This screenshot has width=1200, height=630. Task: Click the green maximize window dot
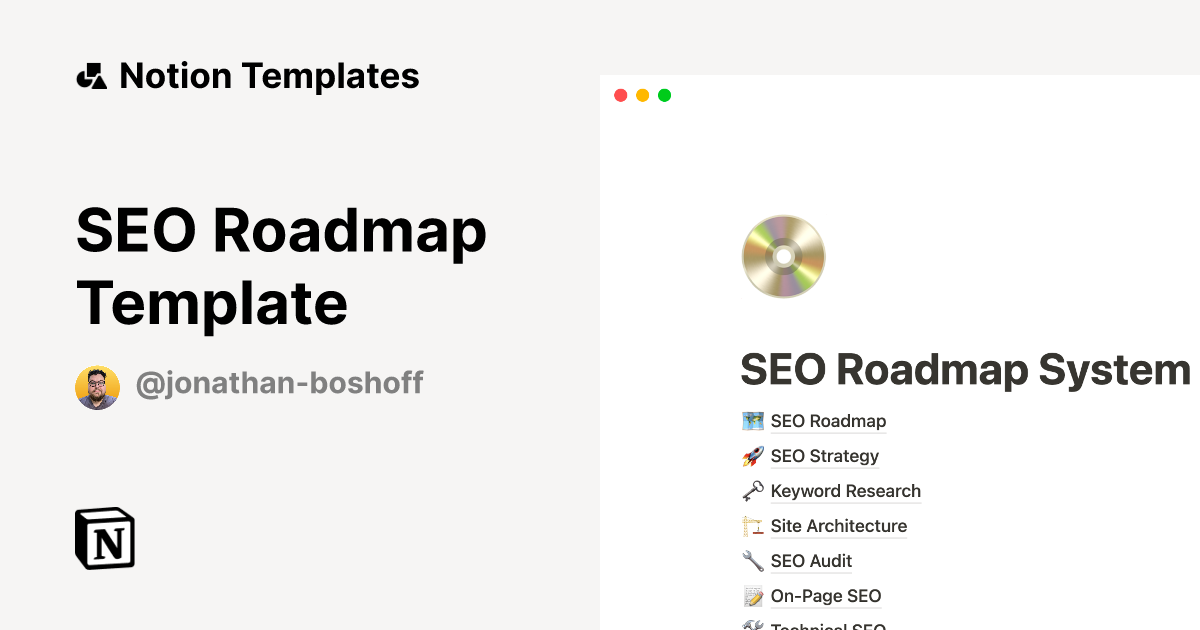[665, 95]
